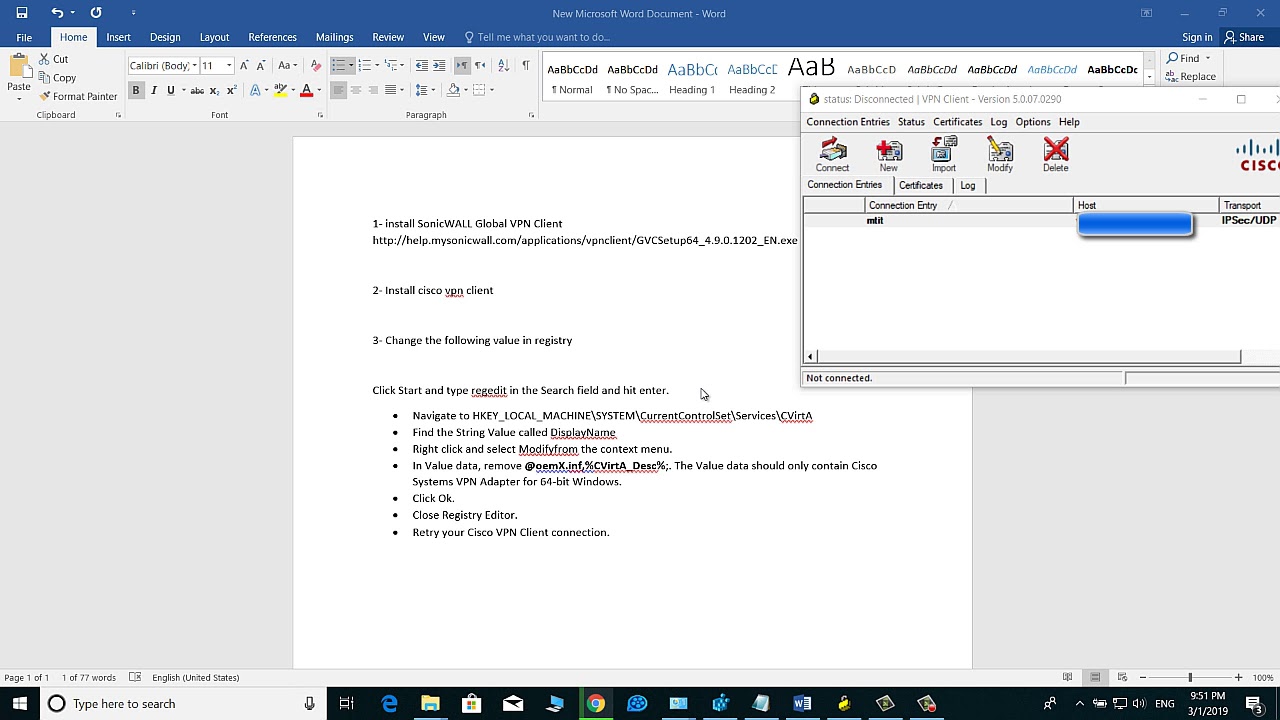Image resolution: width=1280 pixels, height=720 pixels.
Task: Activate the Format Painter
Action: click(x=78, y=97)
